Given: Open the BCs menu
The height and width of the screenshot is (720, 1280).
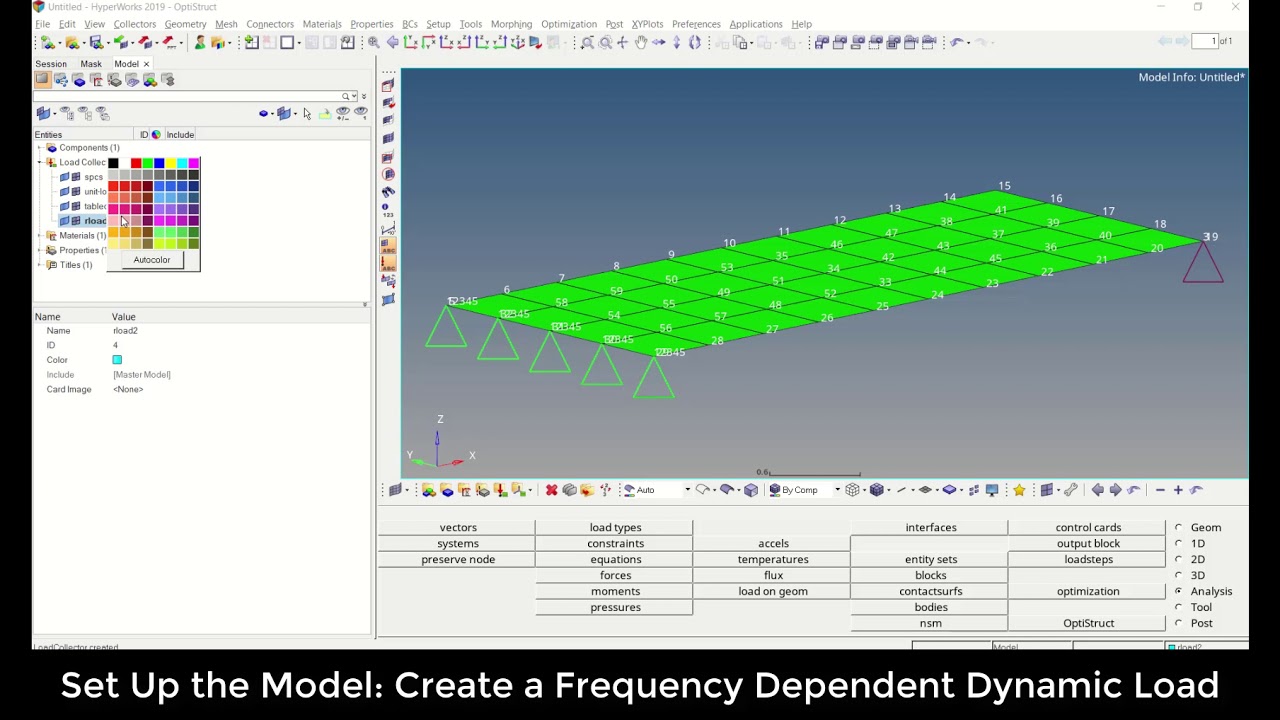Looking at the screenshot, I should (410, 24).
